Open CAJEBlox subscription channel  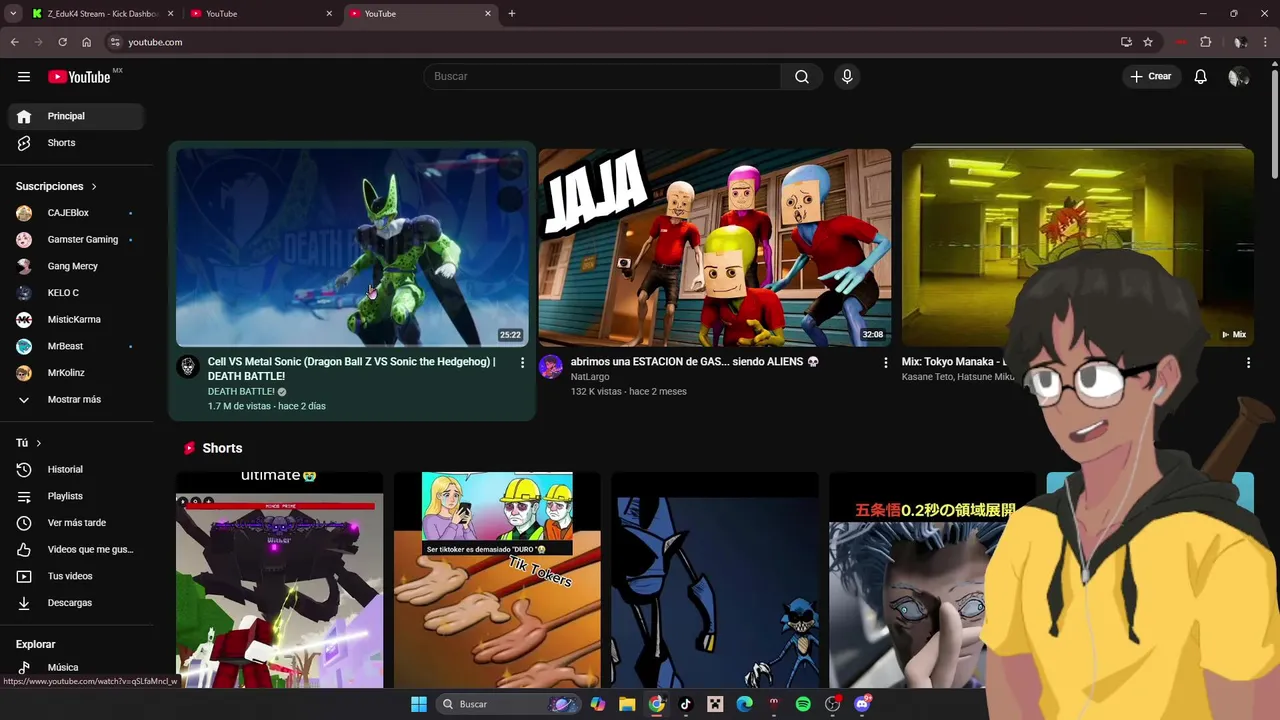click(76, 213)
